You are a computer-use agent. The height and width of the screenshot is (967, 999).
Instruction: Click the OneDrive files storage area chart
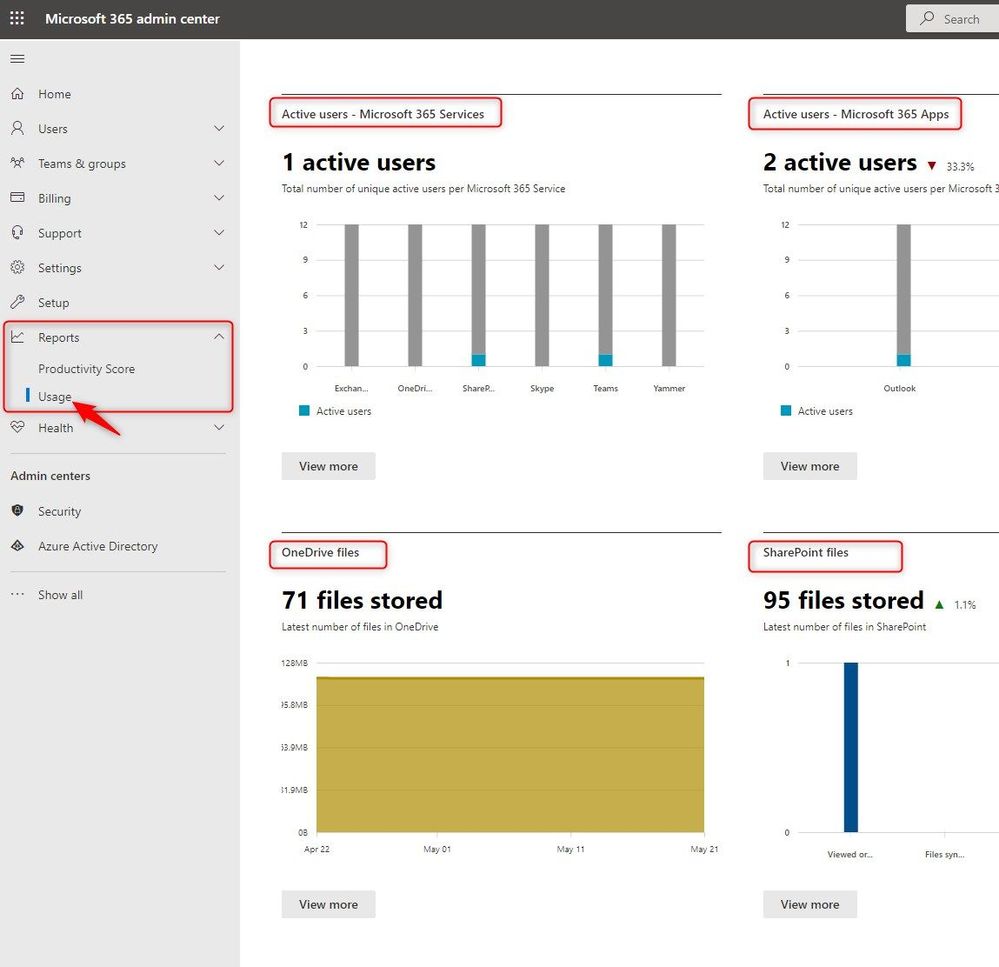tap(510, 755)
